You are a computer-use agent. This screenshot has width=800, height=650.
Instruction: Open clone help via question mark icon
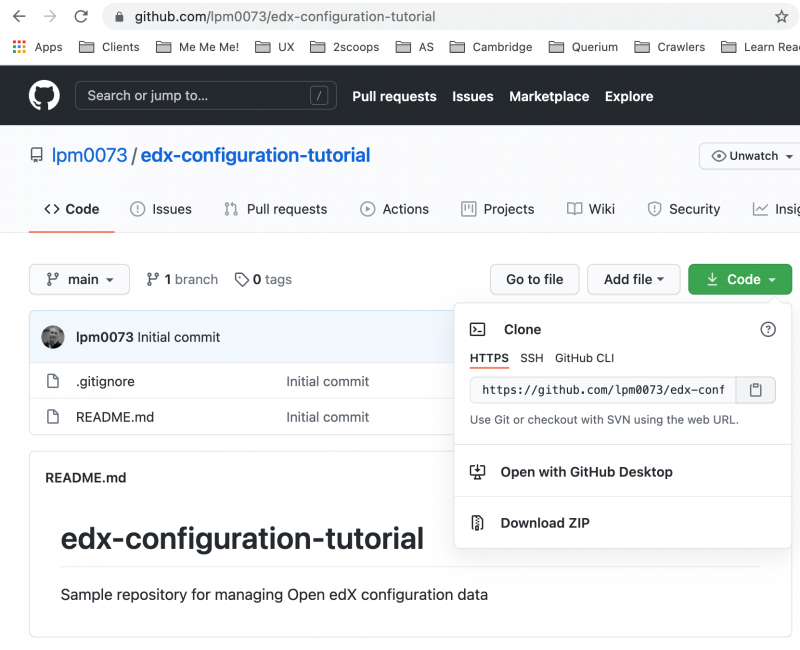767,329
